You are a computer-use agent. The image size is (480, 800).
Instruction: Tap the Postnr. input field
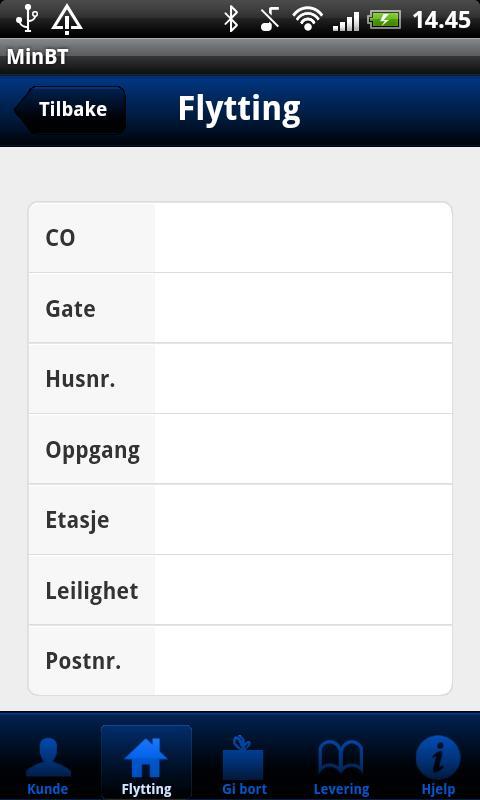tap(303, 660)
